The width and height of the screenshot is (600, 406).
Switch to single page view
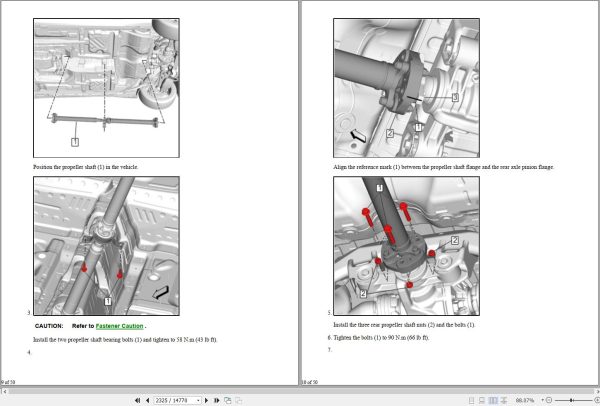coord(471,400)
